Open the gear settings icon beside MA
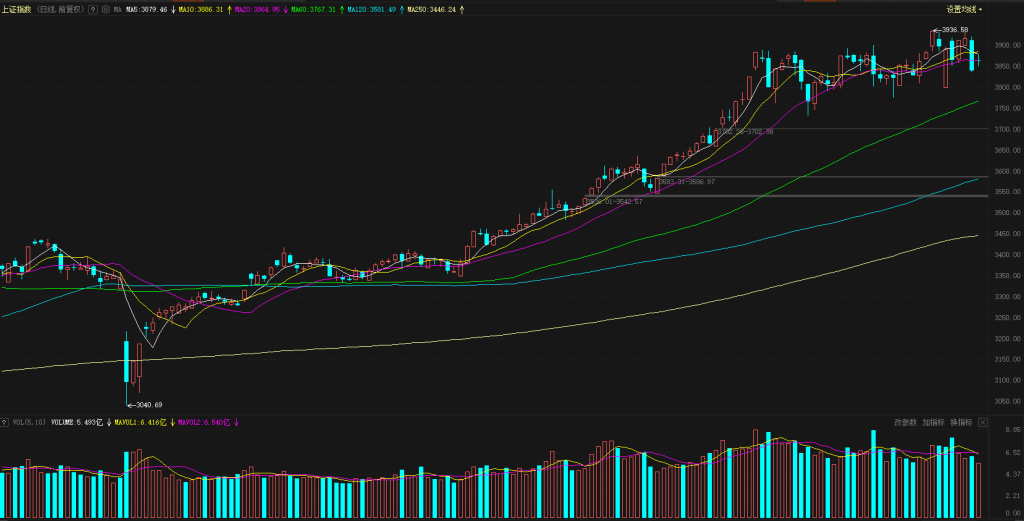This screenshot has width=1024, height=521. click(105, 9)
